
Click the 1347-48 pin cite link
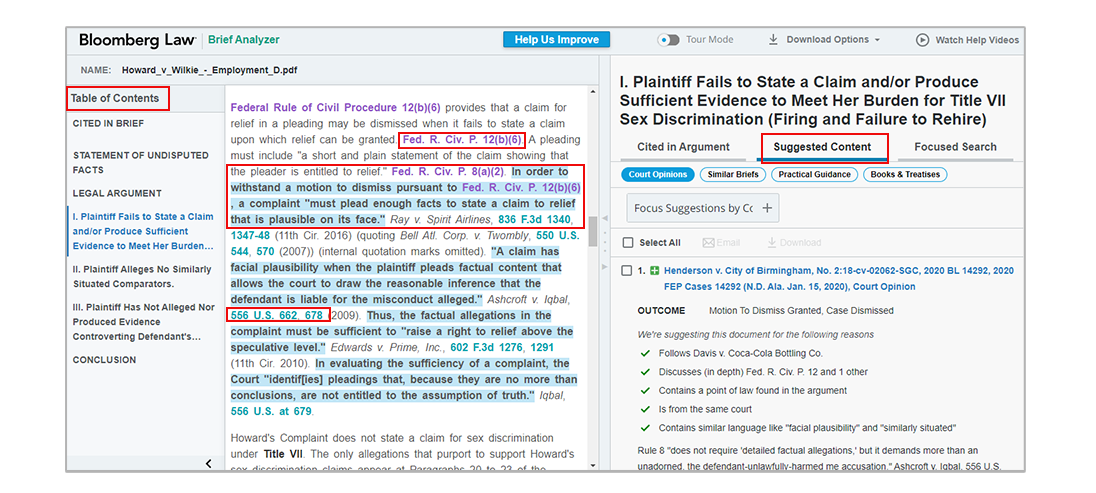pos(250,235)
